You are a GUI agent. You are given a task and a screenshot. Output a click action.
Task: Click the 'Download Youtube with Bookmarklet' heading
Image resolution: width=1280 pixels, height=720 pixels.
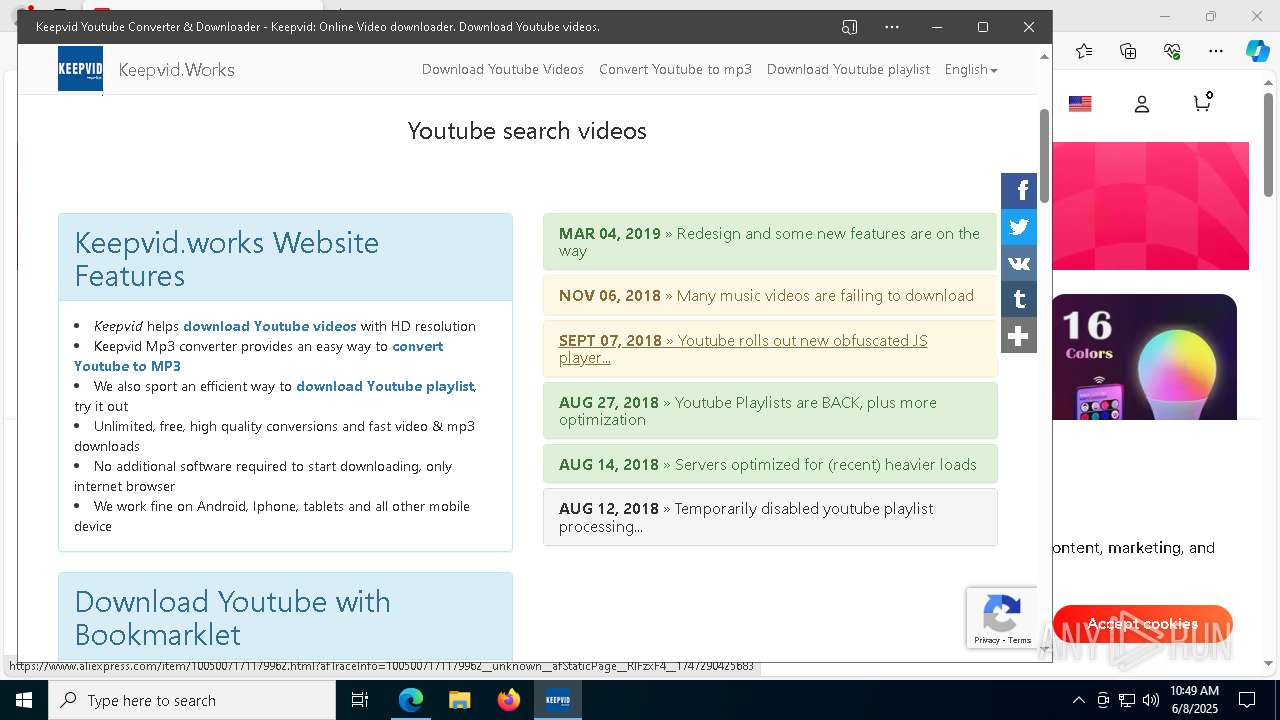click(232, 618)
